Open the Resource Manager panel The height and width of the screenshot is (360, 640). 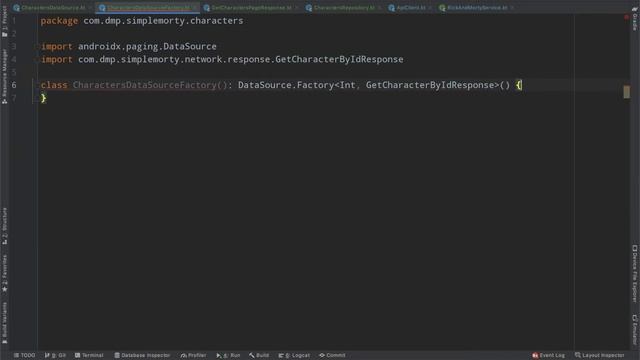4,76
